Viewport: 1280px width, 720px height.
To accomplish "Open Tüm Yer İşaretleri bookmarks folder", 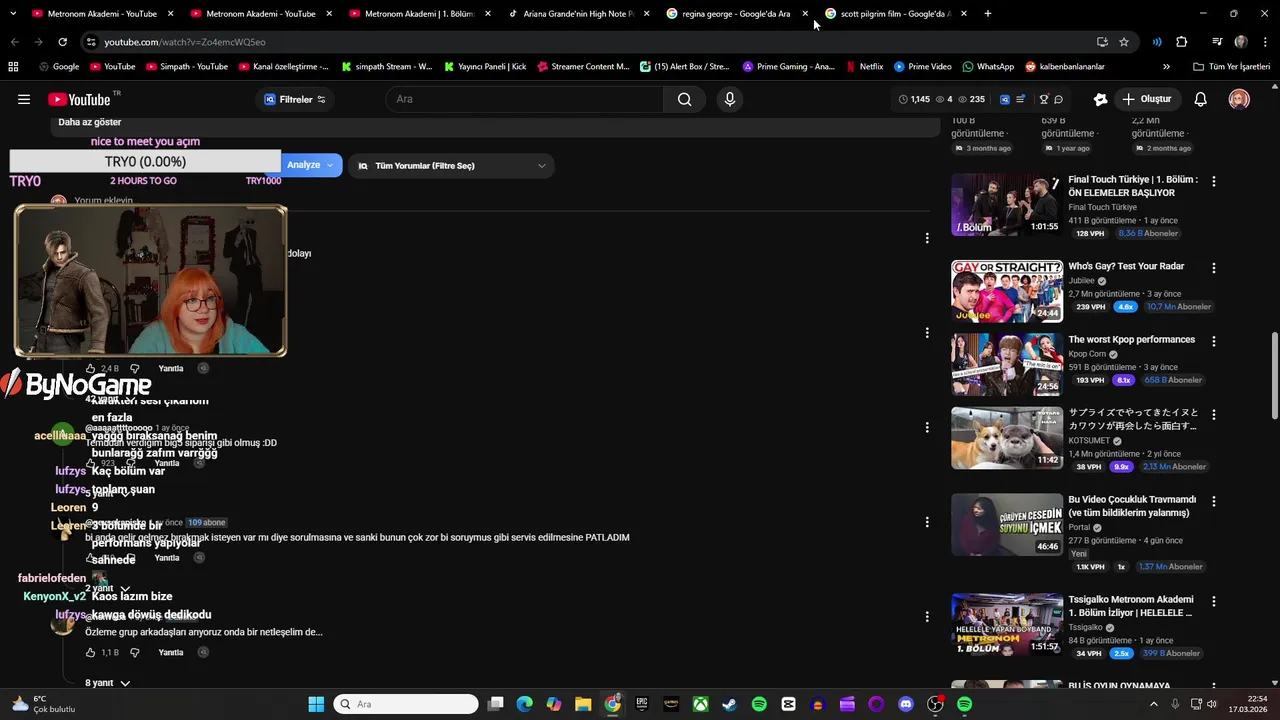I will point(1231,67).
